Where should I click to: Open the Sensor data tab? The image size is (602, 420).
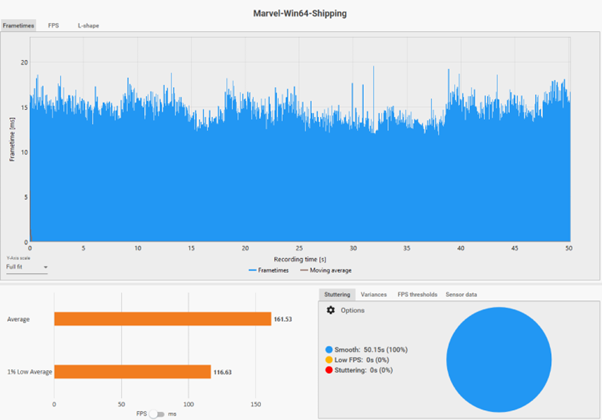click(x=461, y=295)
